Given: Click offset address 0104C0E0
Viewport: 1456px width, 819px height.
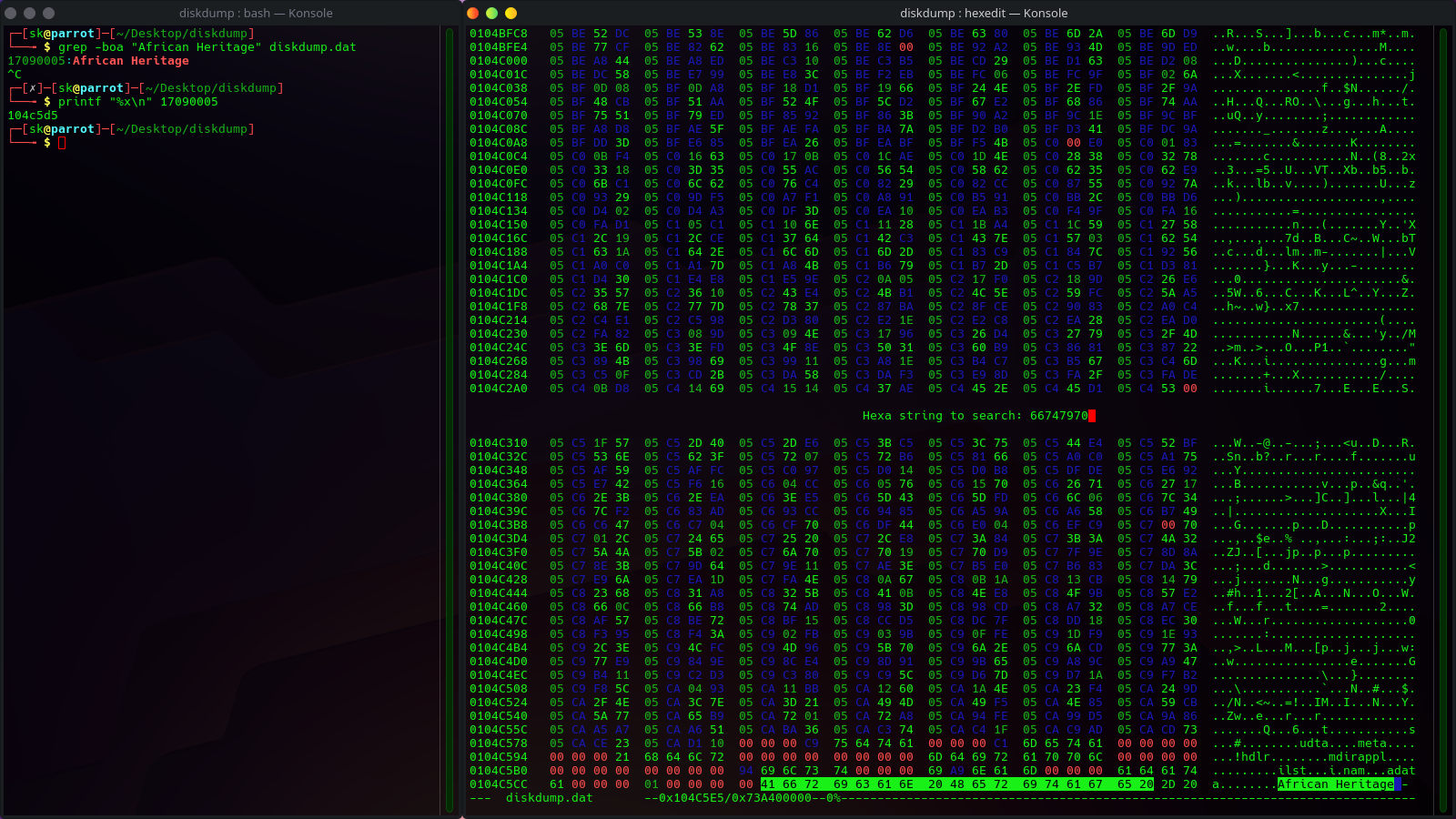Looking at the screenshot, I should coord(499,170).
